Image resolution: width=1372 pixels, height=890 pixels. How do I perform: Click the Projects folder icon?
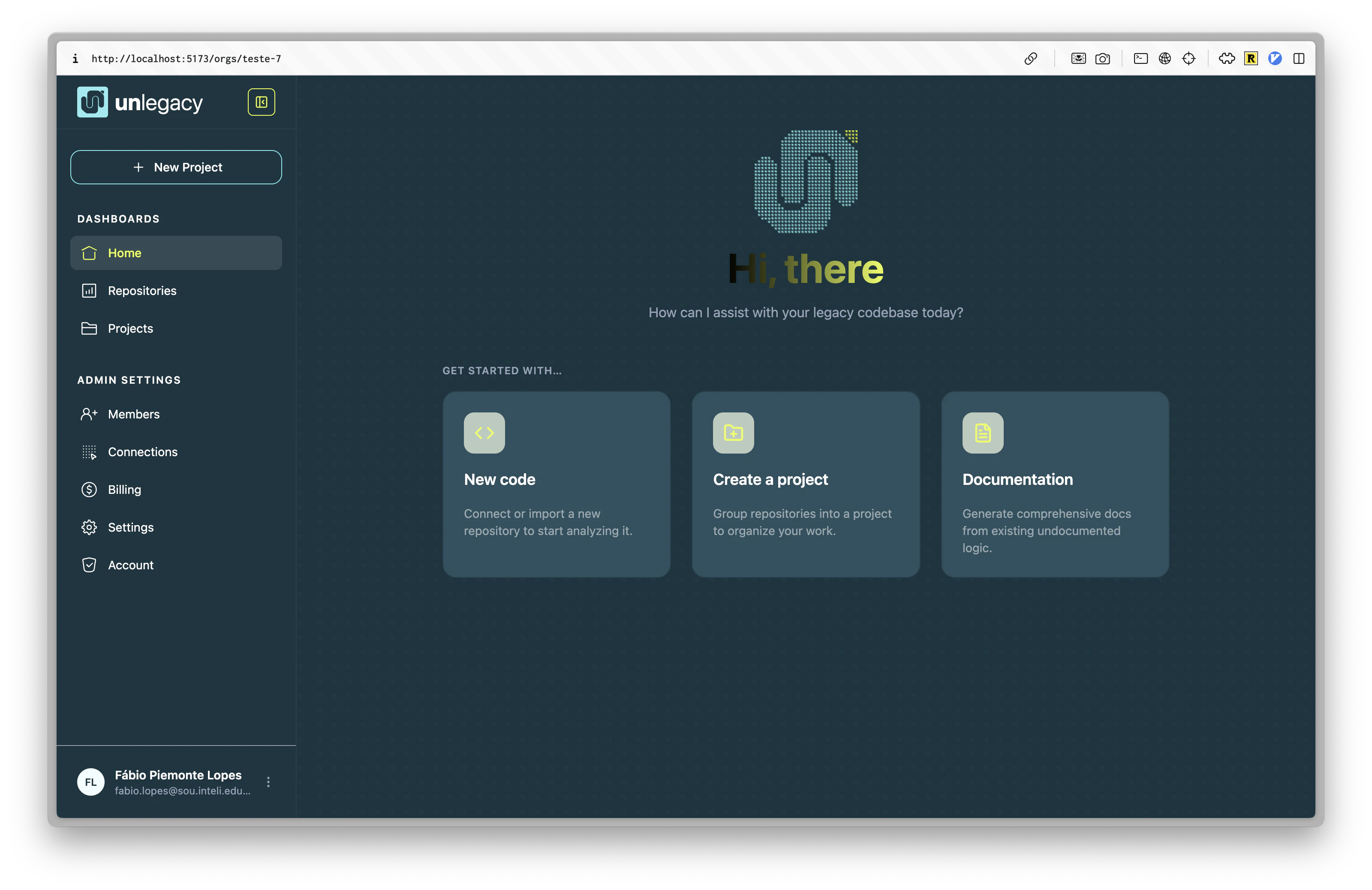[x=89, y=328]
